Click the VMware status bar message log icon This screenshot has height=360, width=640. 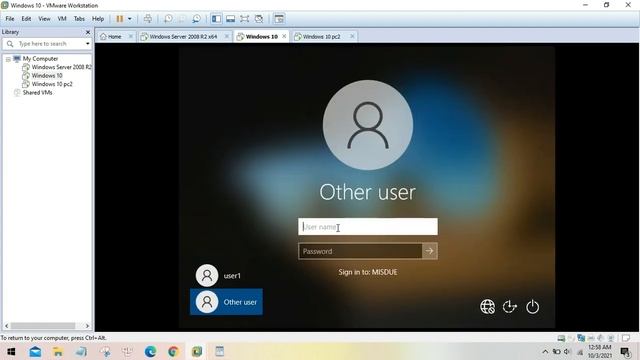click(x=625, y=338)
